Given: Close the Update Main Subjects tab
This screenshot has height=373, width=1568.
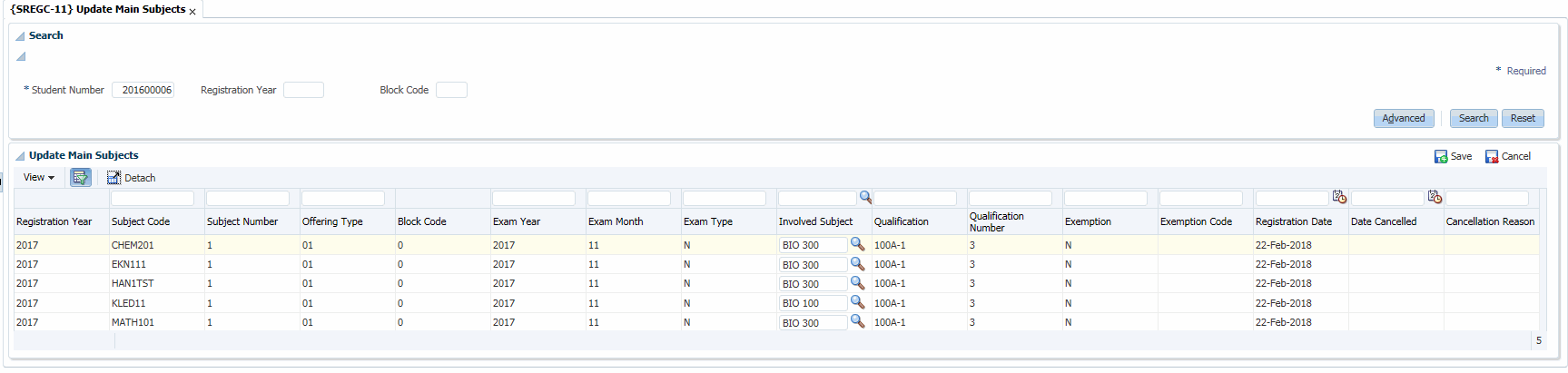Looking at the screenshot, I should tap(192, 12).
